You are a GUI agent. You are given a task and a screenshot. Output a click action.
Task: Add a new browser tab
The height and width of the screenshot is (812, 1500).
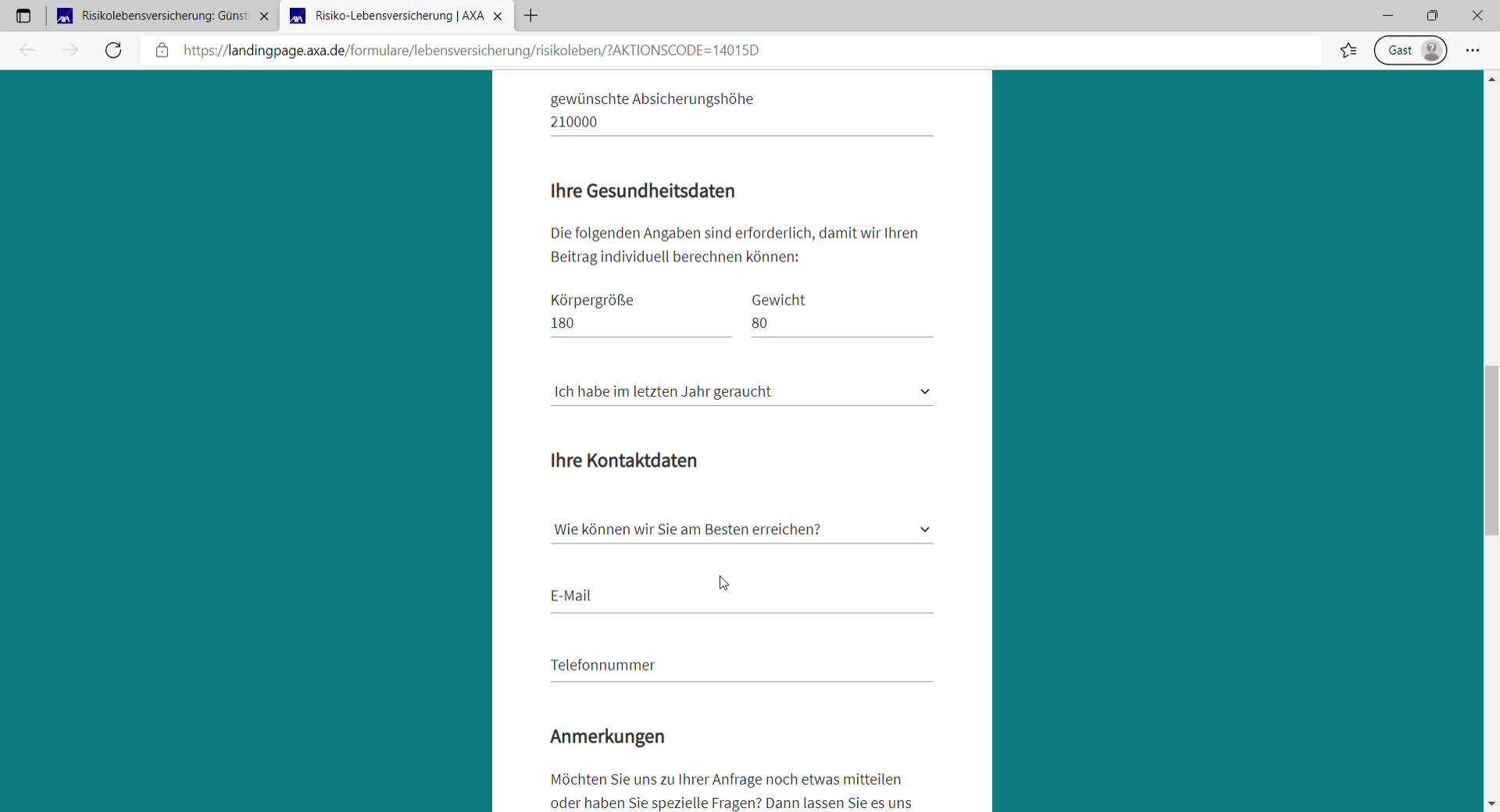(531, 16)
